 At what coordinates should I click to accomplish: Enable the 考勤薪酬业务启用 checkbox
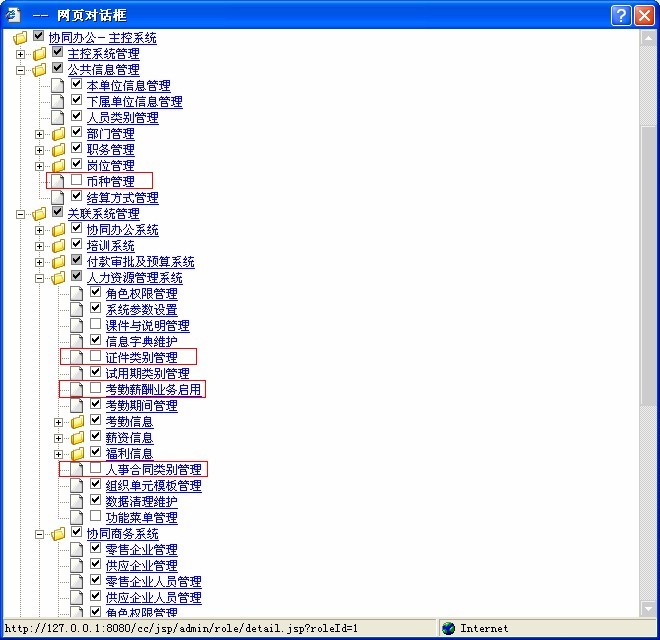[x=96, y=388]
